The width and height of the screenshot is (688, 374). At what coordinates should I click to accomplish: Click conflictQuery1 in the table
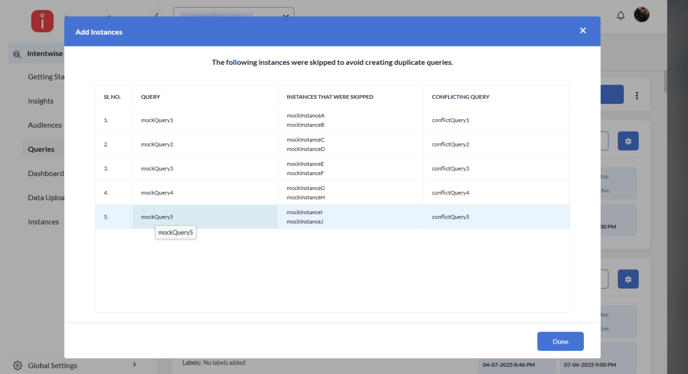[450, 120]
